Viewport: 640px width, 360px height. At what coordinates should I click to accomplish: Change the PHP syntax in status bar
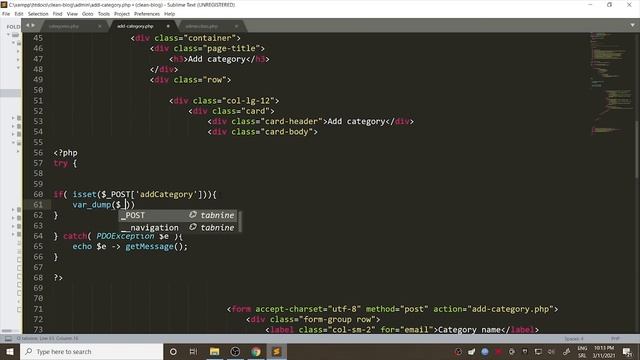[615, 339]
